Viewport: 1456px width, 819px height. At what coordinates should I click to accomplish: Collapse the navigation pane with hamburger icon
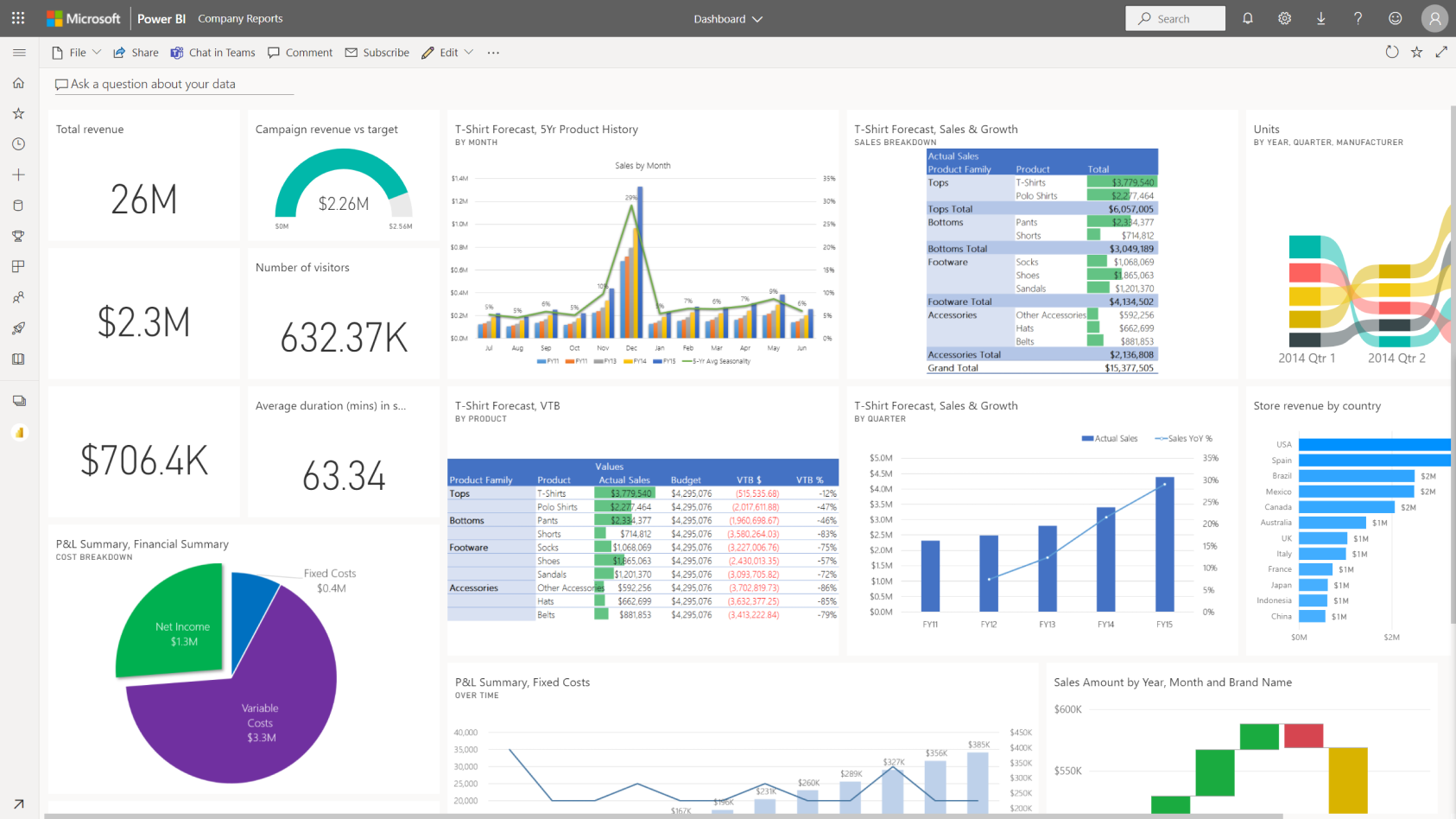tap(19, 52)
